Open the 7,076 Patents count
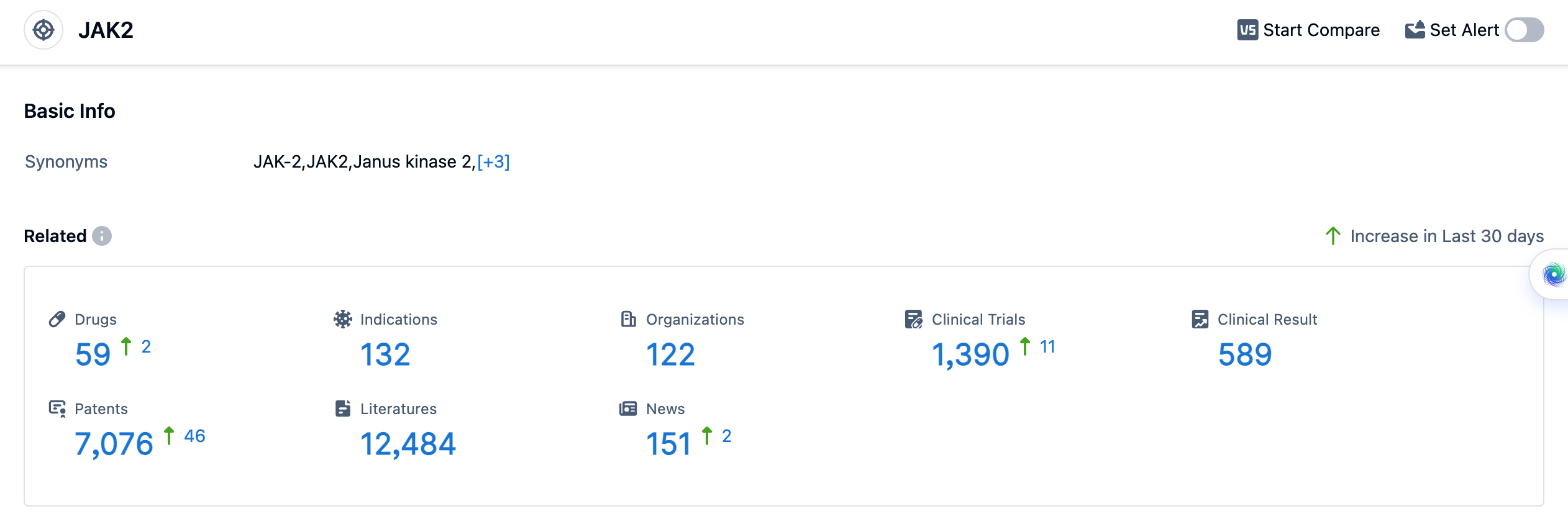Screen dimensions: 1568x514 tap(114, 444)
